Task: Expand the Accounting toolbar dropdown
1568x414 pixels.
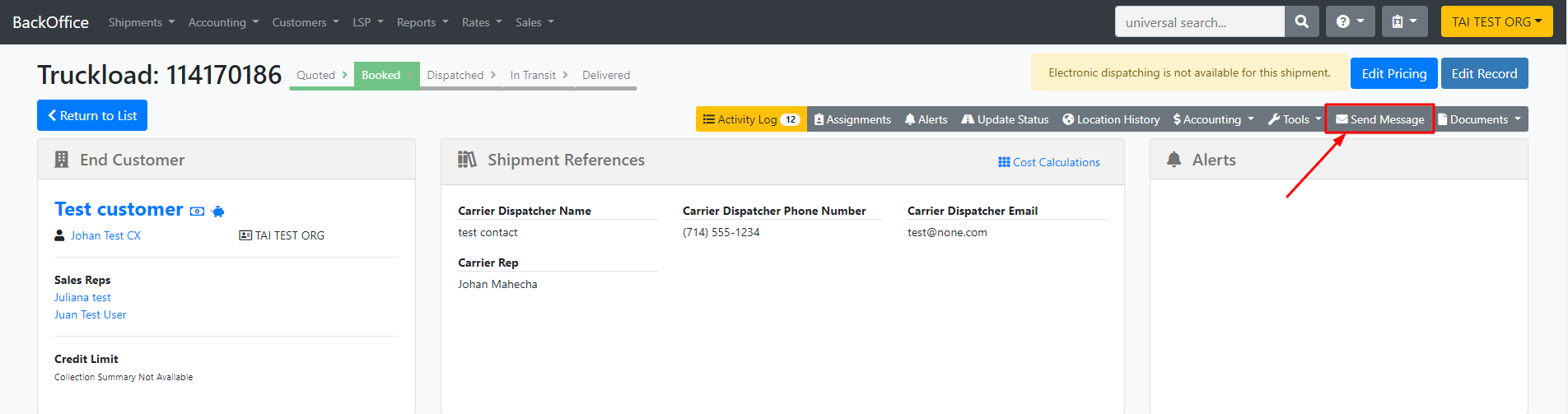Action: tap(1213, 119)
